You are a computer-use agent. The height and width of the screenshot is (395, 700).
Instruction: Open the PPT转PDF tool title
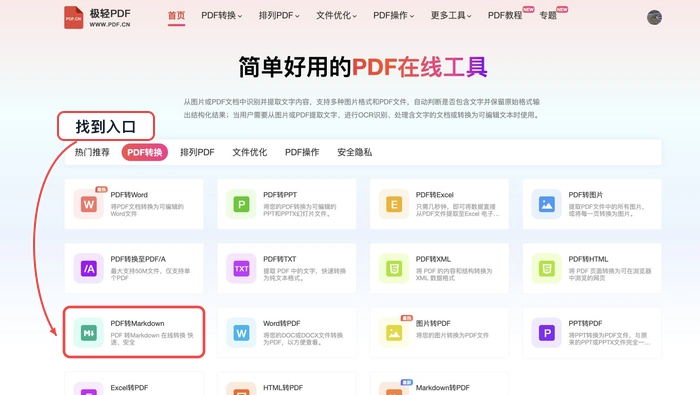(x=585, y=324)
